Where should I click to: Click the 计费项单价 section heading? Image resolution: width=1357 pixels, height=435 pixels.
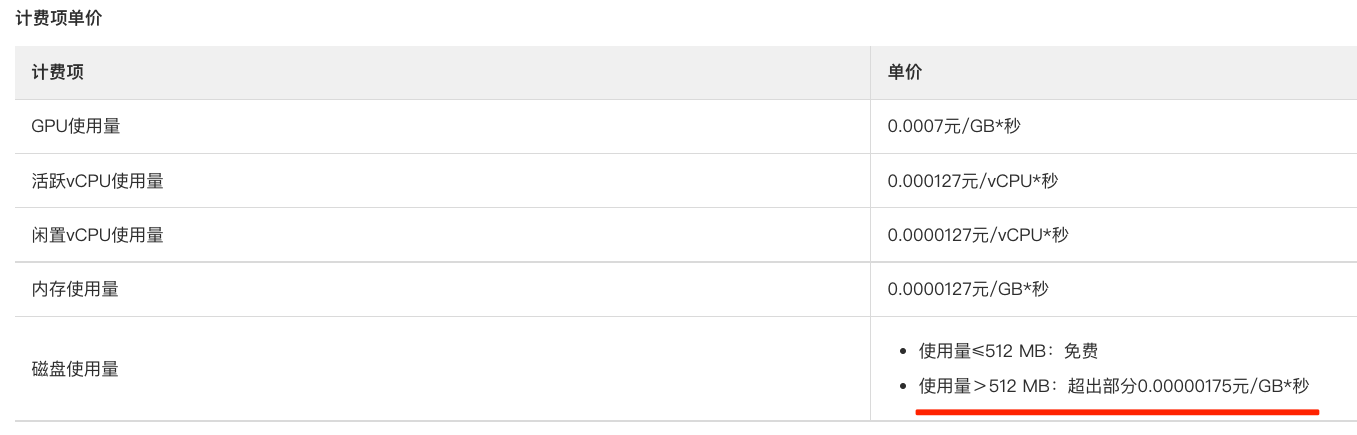click(x=58, y=18)
